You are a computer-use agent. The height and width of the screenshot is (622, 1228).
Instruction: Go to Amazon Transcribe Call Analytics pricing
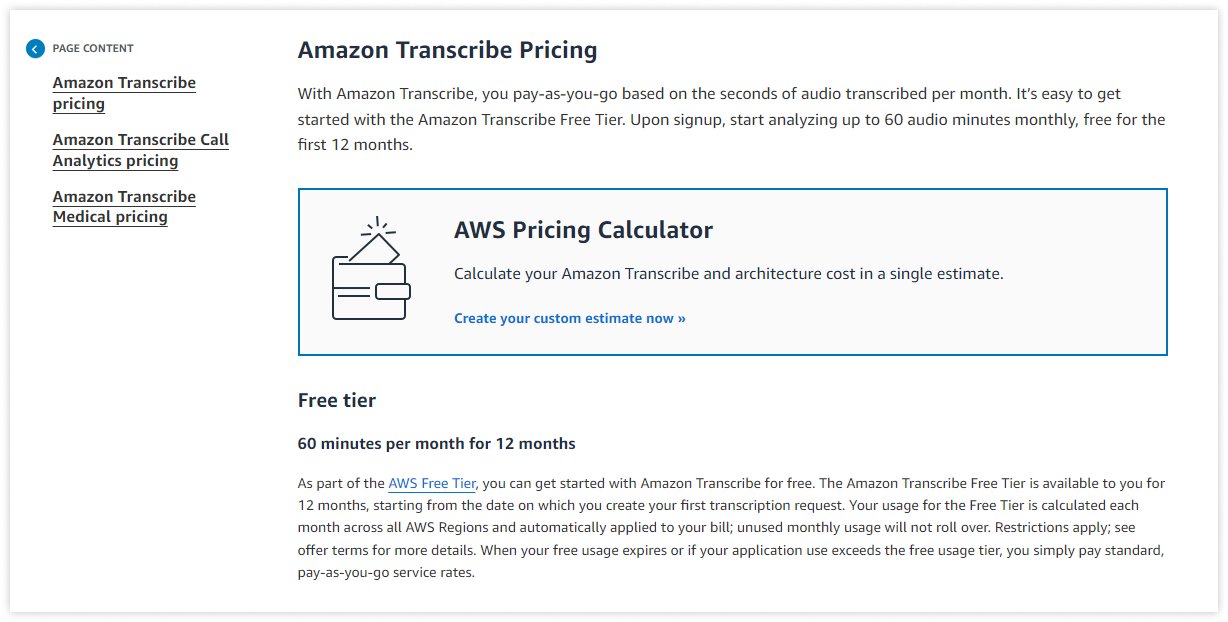point(140,150)
